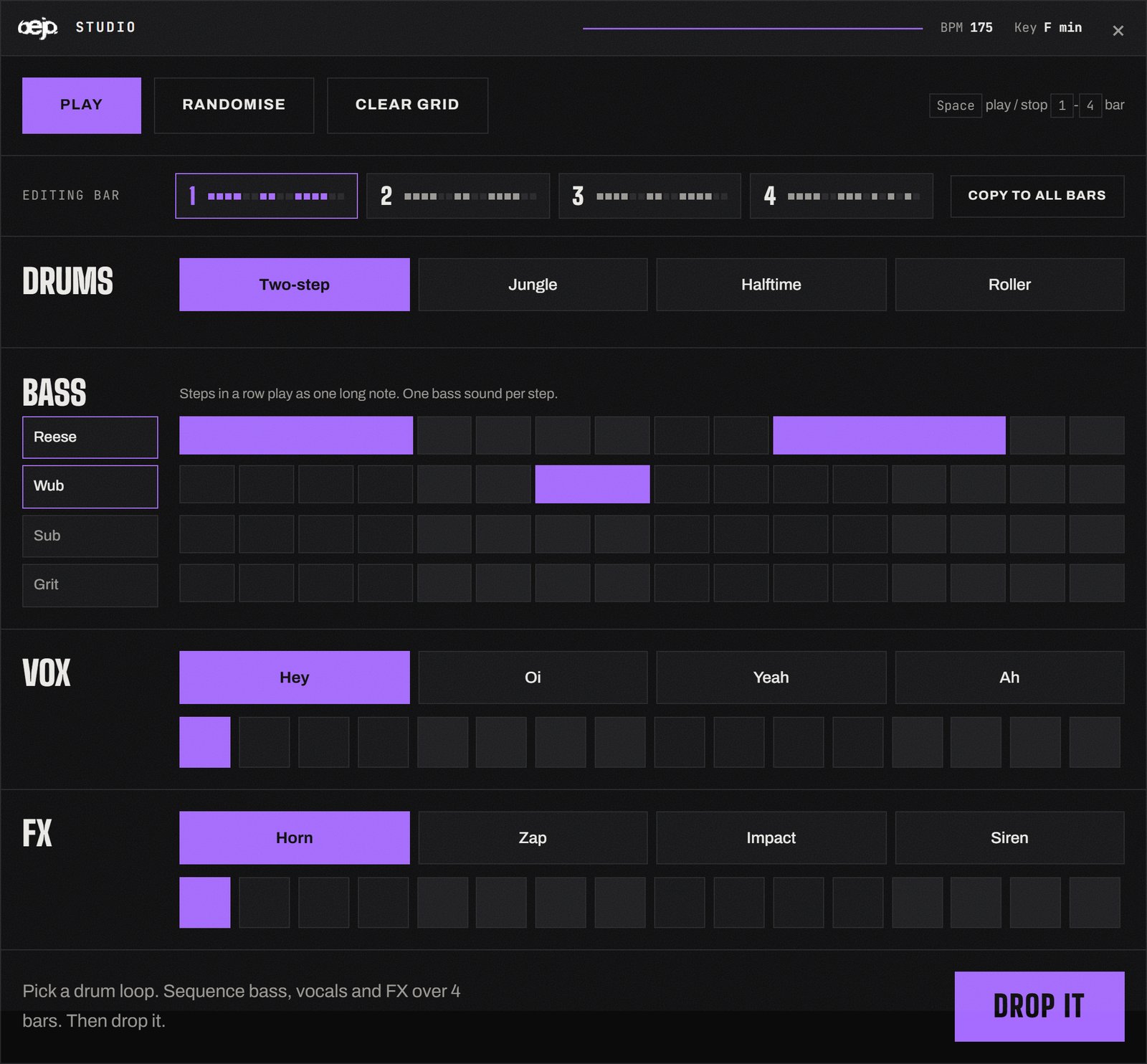Start playback with the PLAY button
Viewport: 1147px width, 1064px height.
pyautogui.click(x=82, y=105)
